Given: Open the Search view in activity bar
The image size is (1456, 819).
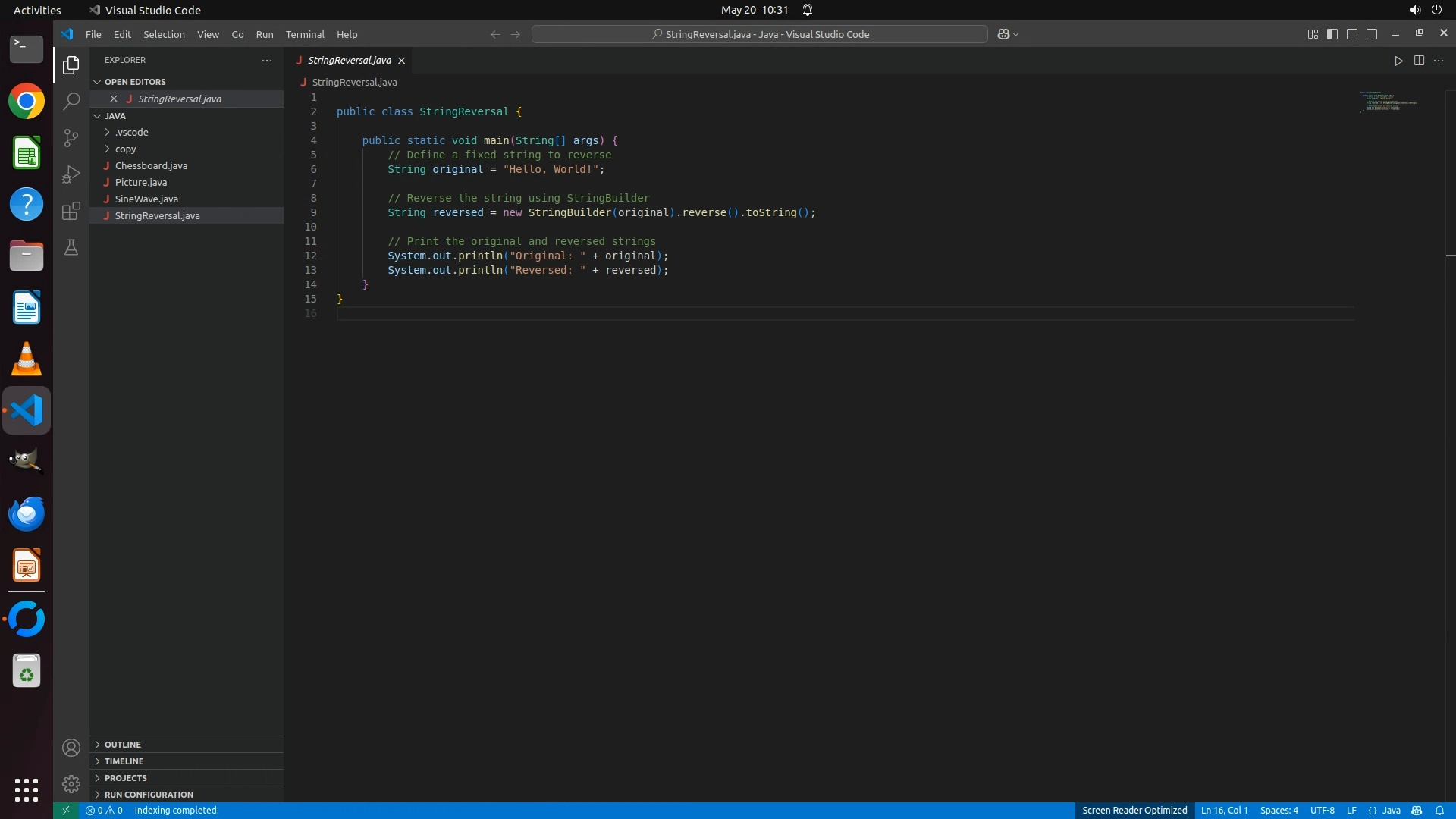Looking at the screenshot, I should (x=71, y=101).
